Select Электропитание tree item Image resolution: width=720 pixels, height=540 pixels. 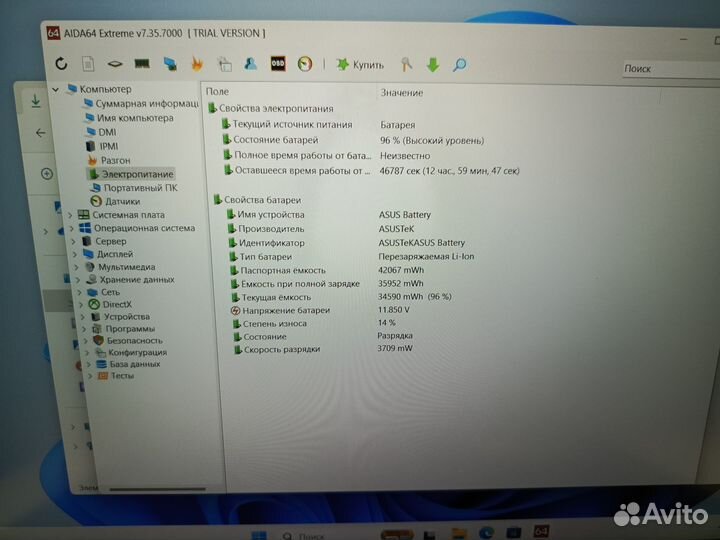[131, 174]
